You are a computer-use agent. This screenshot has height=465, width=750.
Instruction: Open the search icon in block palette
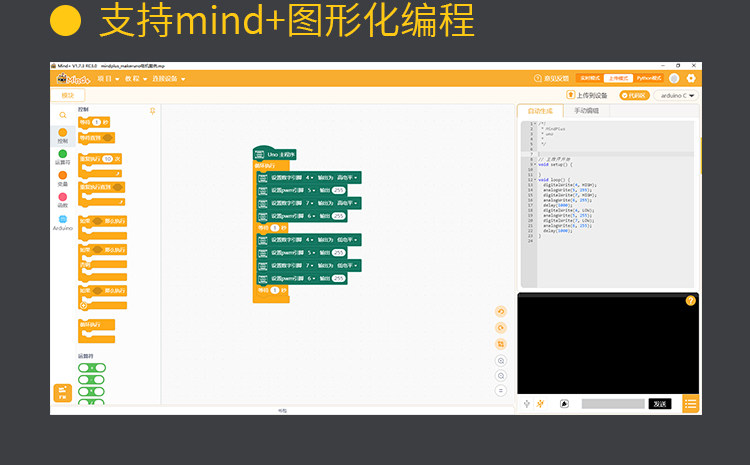tap(63, 115)
